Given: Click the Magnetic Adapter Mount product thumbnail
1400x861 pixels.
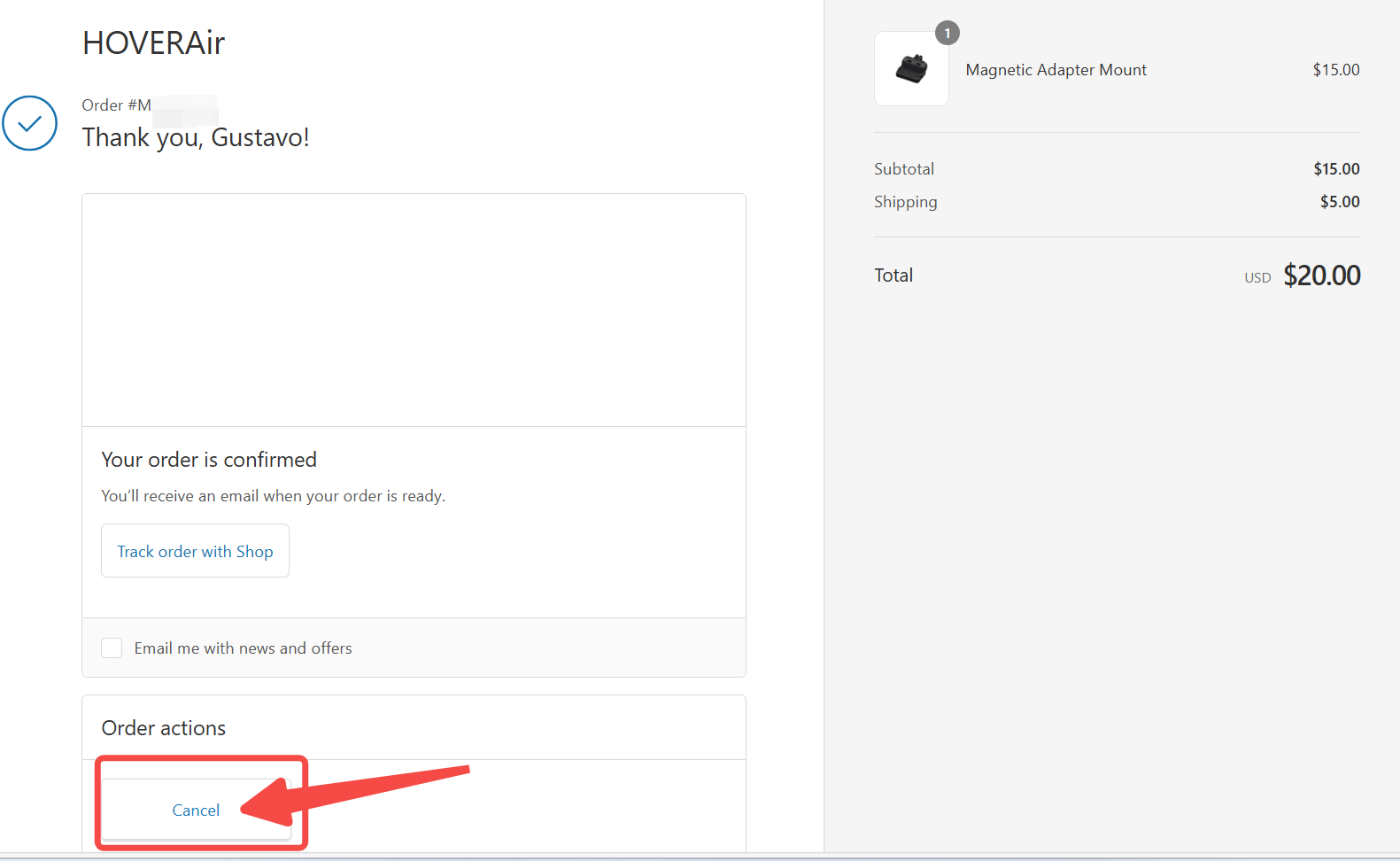Looking at the screenshot, I should [911, 69].
